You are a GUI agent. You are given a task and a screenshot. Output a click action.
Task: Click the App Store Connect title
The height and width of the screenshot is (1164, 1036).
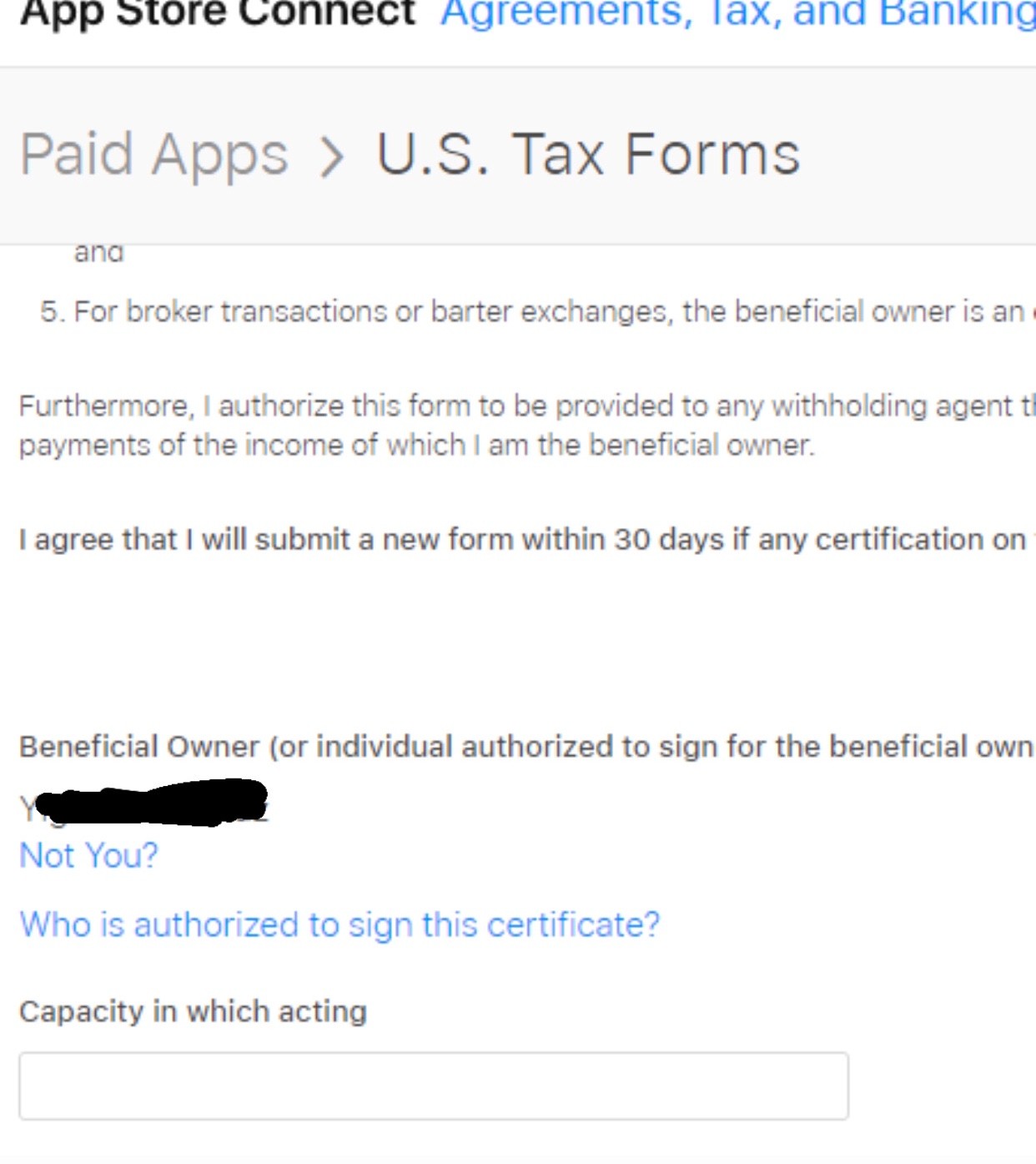pos(217,13)
